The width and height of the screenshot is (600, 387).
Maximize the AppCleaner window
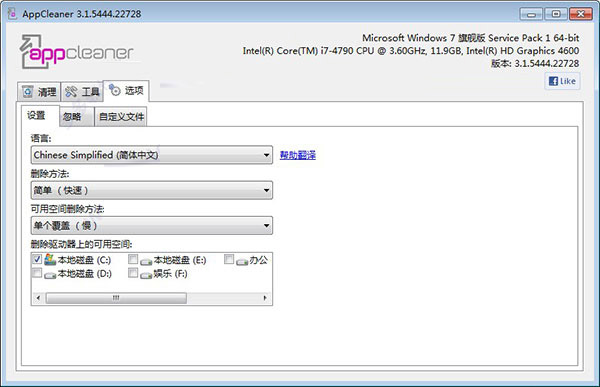click(556, 14)
